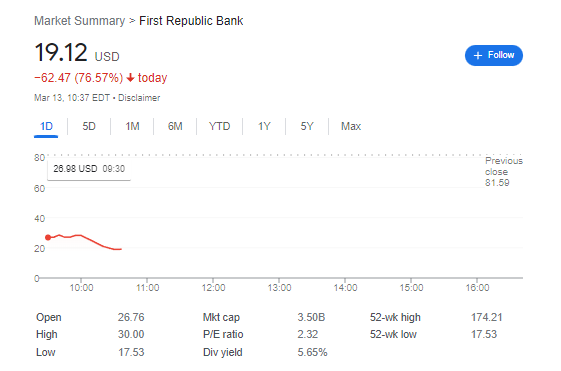Select the 1Y time range
This screenshot has width=561, height=371.
[264, 126]
